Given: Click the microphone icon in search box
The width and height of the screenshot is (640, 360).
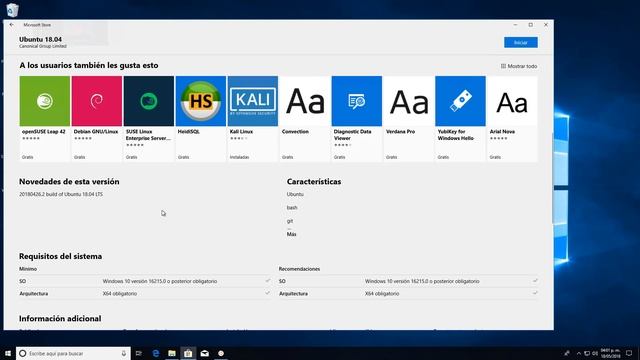Looking at the screenshot, I should 124,353.
